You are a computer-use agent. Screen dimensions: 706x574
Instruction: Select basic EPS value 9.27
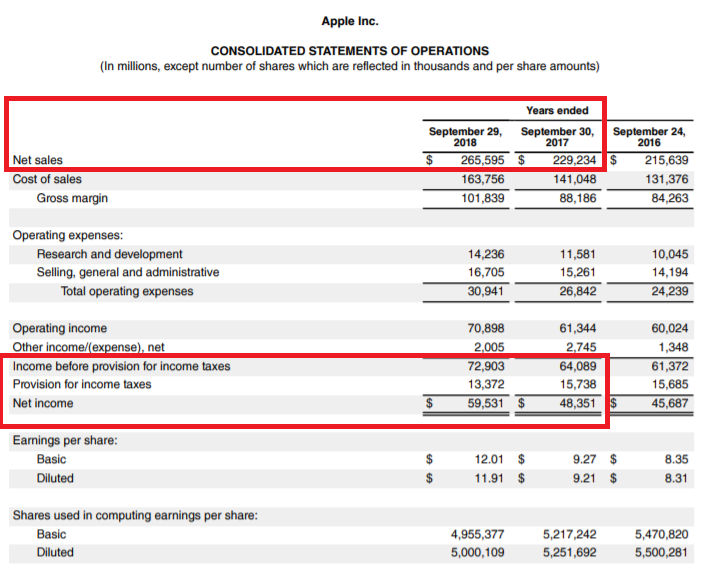584,459
